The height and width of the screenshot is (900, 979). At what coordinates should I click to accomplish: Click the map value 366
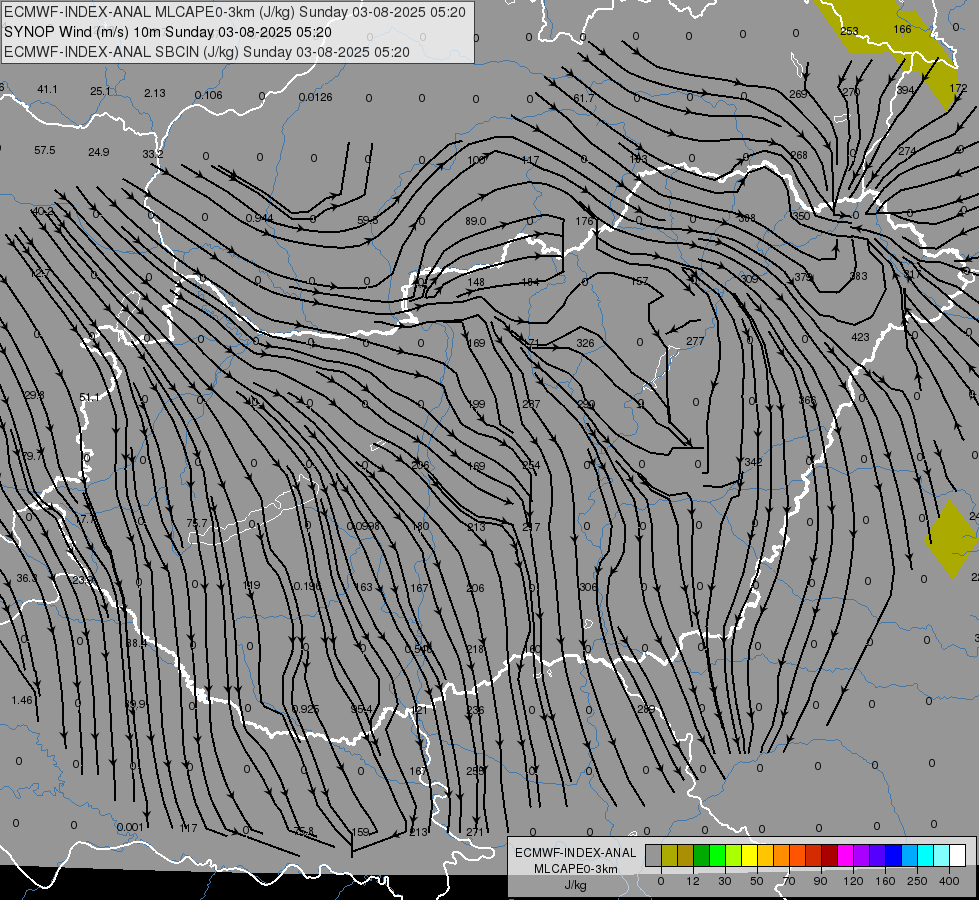click(807, 400)
